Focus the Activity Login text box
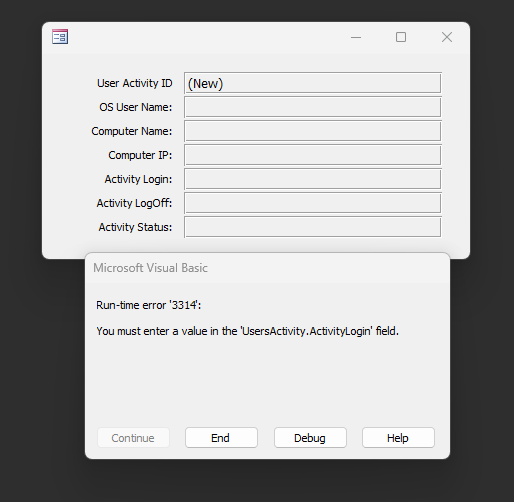 click(313, 179)
